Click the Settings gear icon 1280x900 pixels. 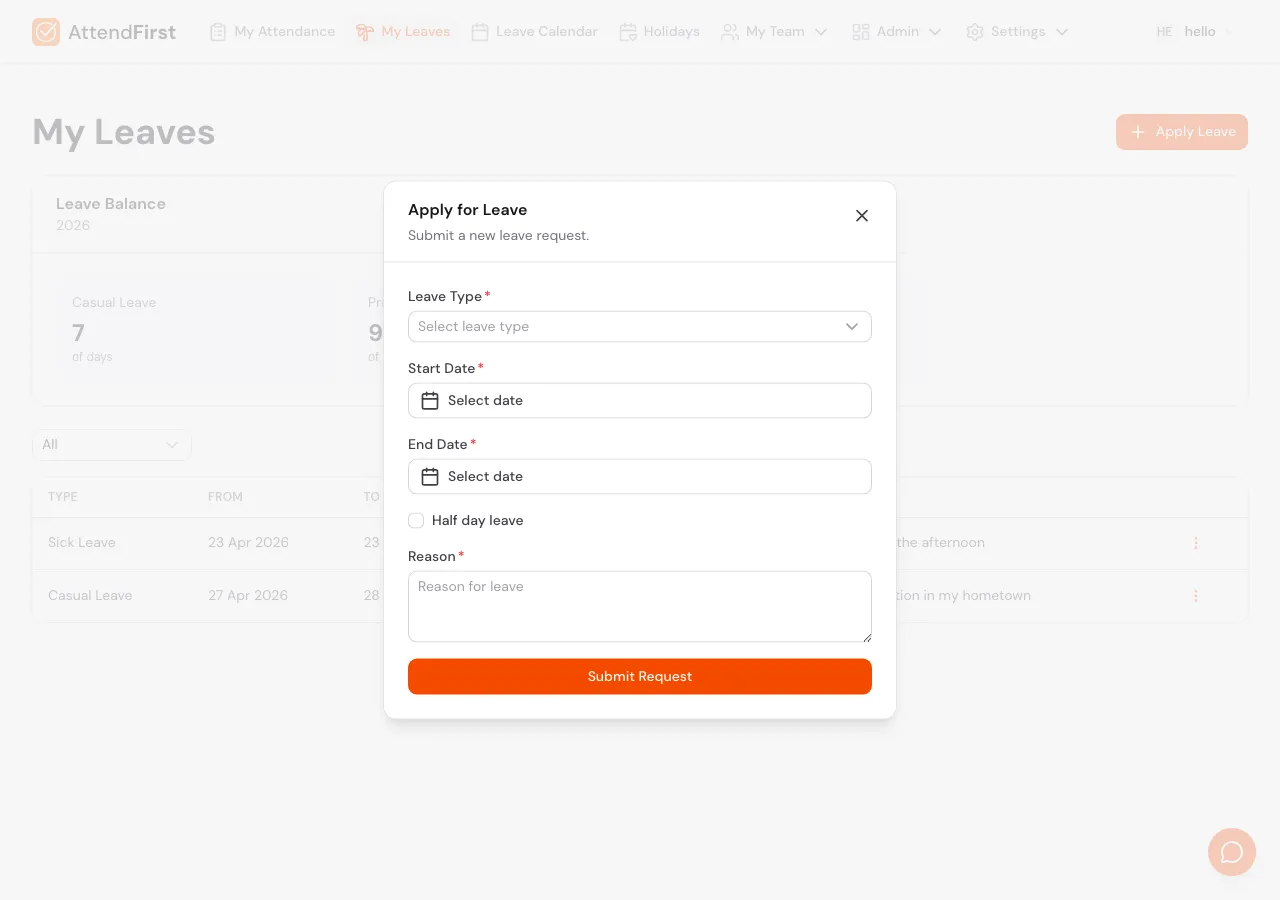[x=975, y=31]
